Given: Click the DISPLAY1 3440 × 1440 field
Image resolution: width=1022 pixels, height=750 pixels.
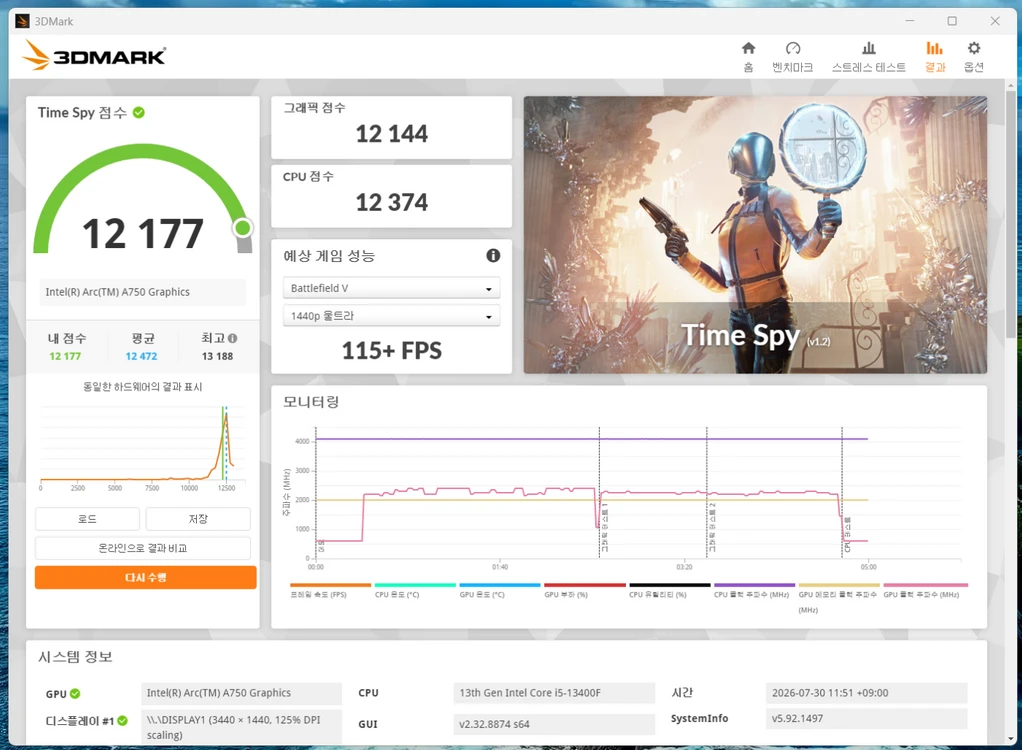Looking at the screenshot, I should 241,727.
